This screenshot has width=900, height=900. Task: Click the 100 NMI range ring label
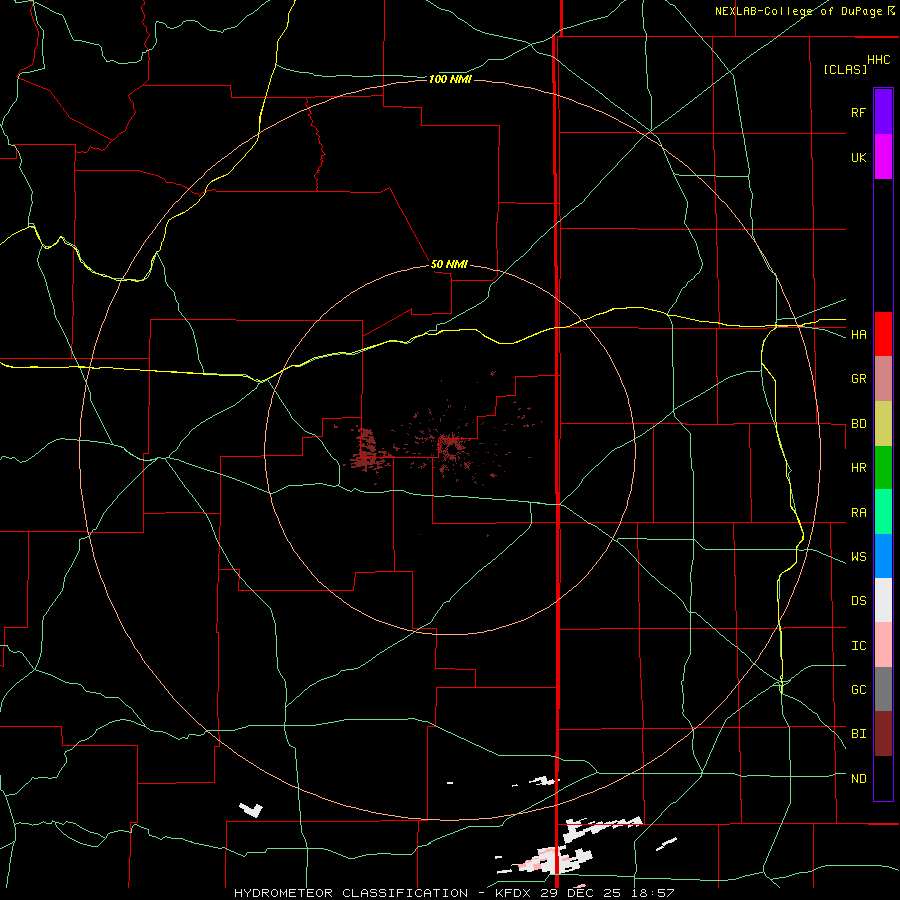point(450,79)
